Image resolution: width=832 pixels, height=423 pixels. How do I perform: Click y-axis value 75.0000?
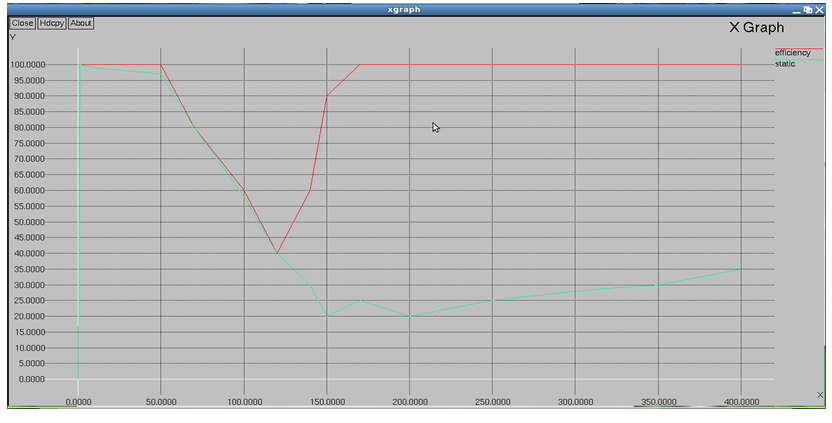click(x=28, y=143)
